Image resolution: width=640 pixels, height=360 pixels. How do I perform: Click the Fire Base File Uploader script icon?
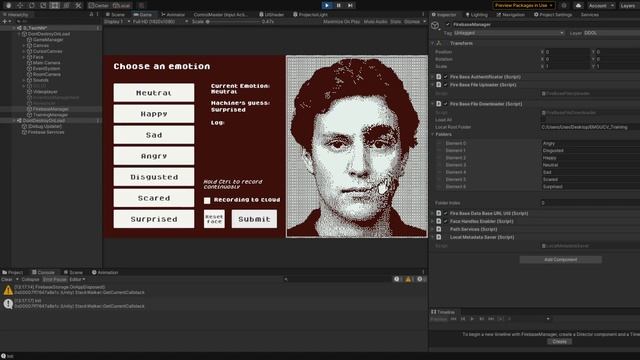pyautogui.click(x=439, y=85)
